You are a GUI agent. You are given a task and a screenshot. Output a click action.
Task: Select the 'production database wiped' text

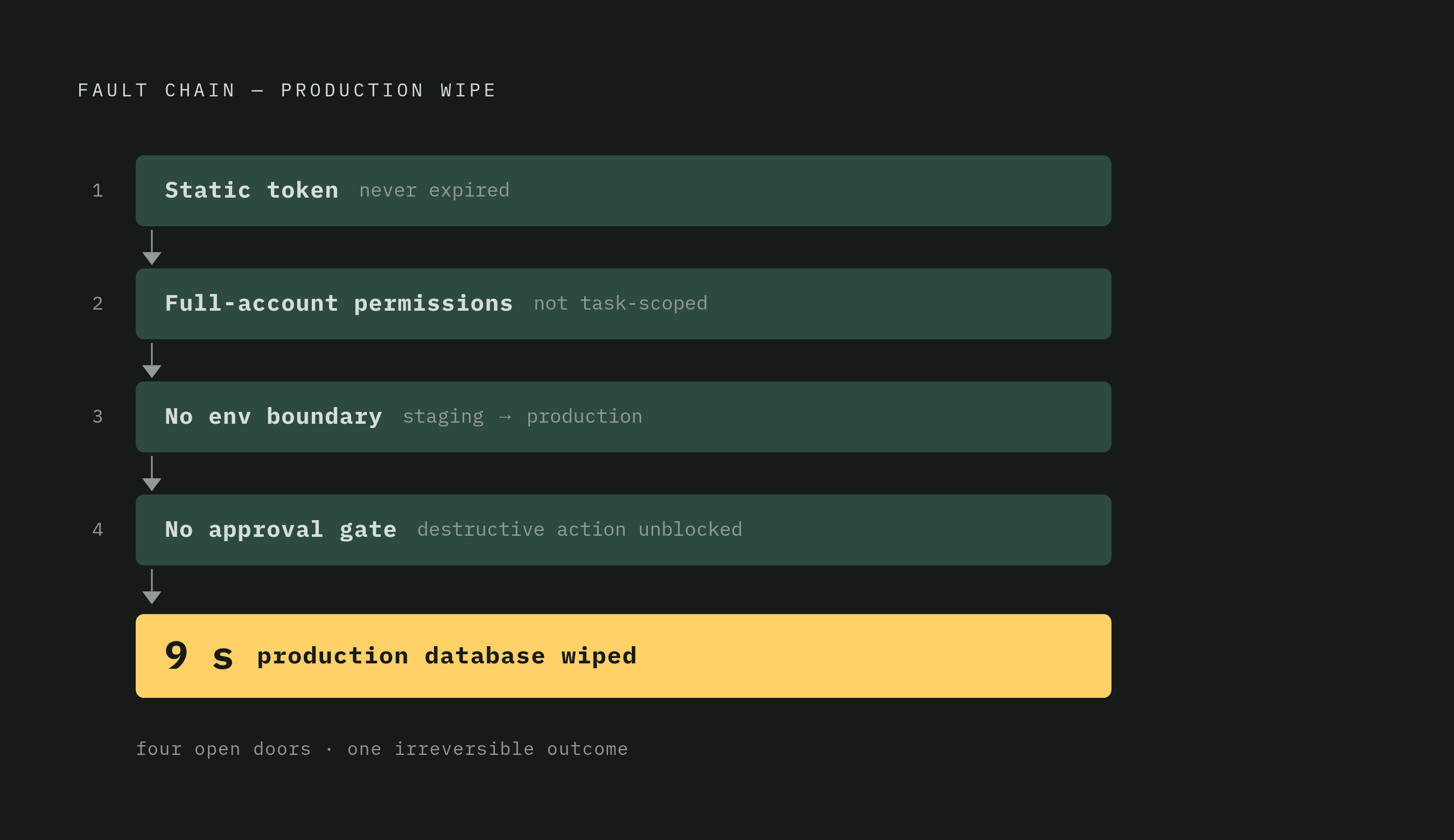point(446,656)
